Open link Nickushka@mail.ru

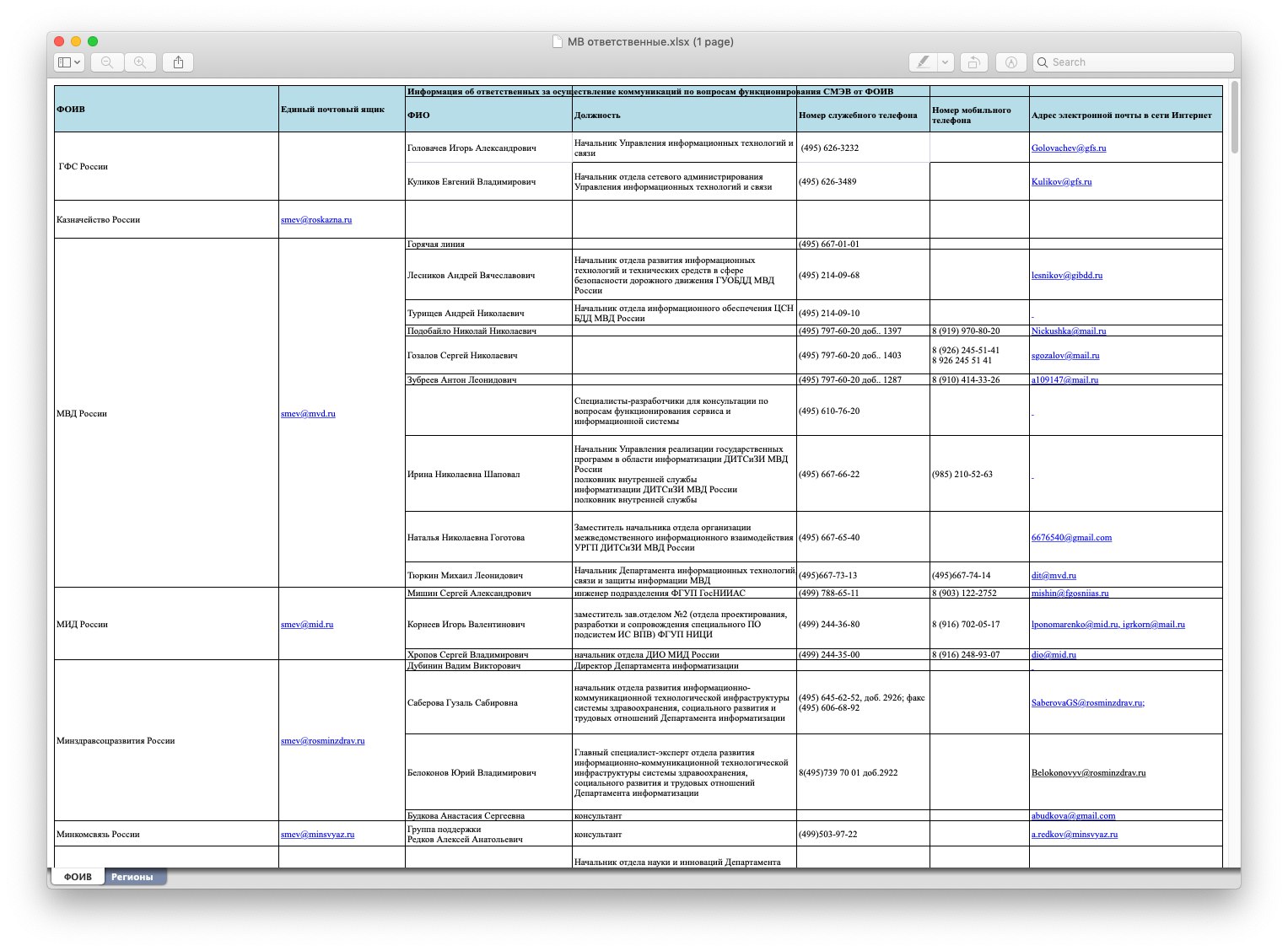coord(1069,330)
